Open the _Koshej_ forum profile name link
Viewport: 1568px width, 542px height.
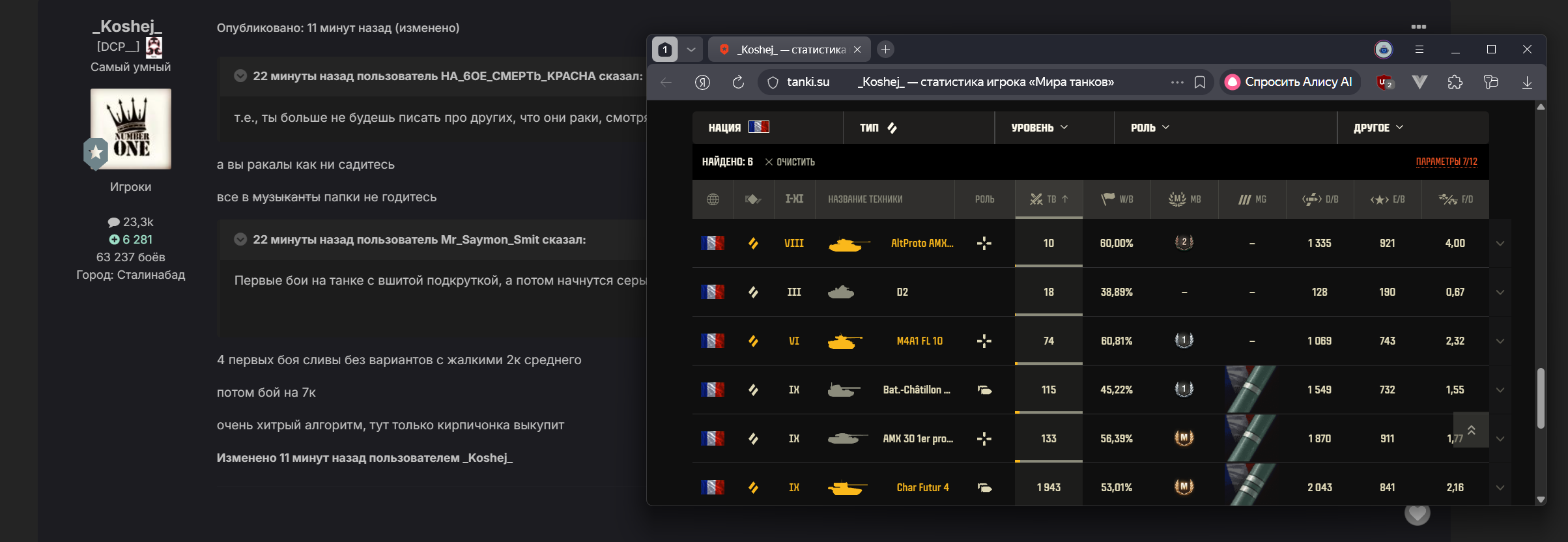click(127, 26)
